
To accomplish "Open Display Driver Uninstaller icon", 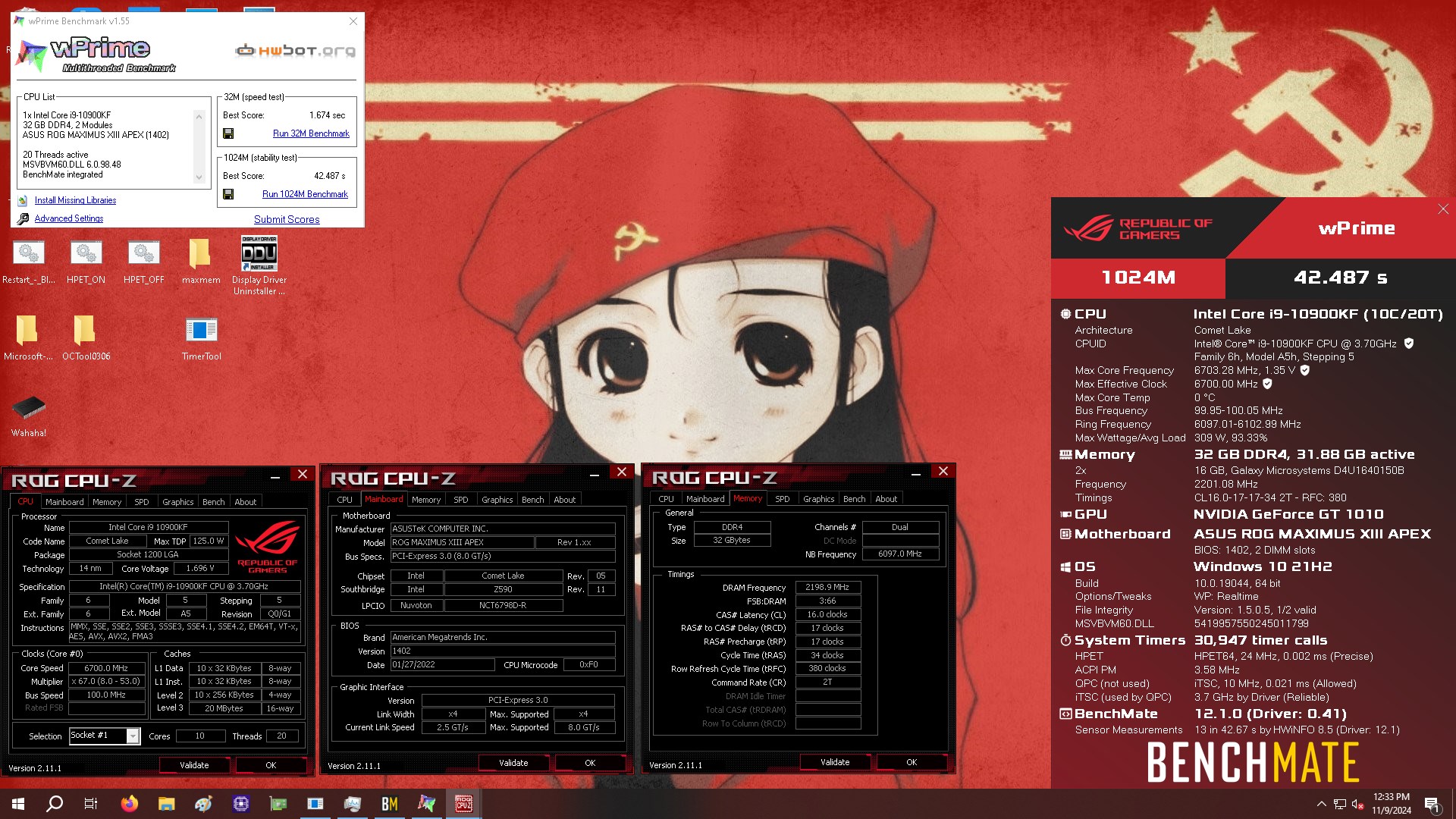I will [x=259, y=265].
